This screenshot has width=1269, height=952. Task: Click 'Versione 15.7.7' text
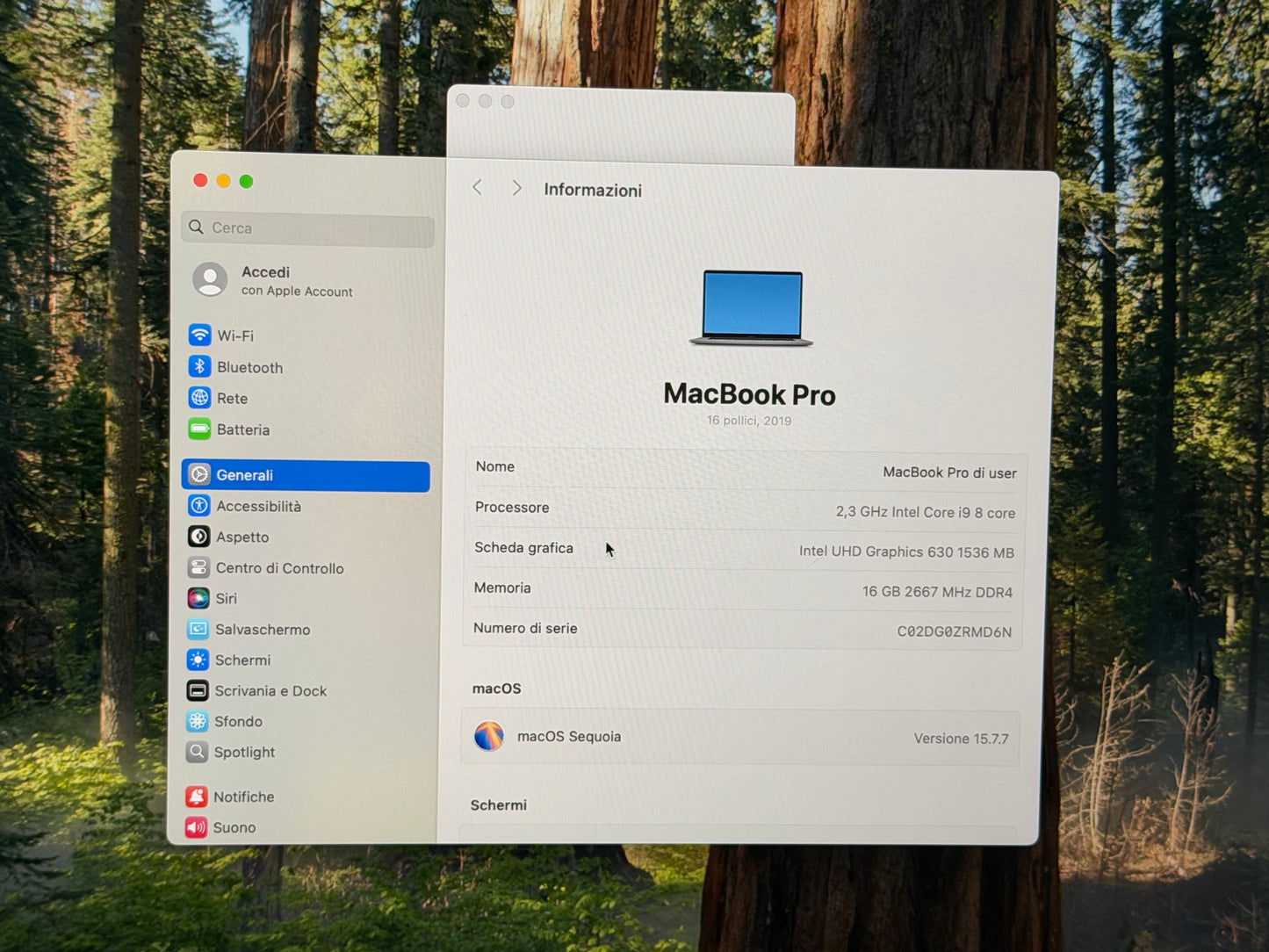[961, 739]
